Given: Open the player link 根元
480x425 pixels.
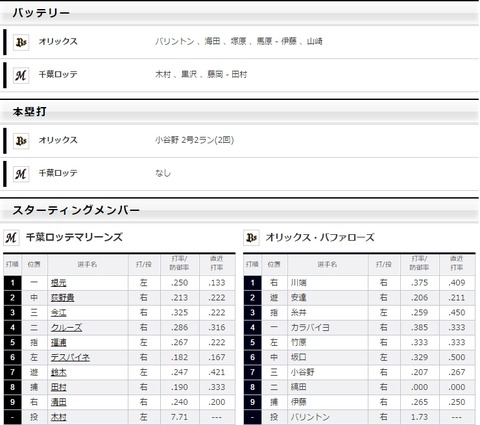Looking at the screenshot, I should point(59,283).
